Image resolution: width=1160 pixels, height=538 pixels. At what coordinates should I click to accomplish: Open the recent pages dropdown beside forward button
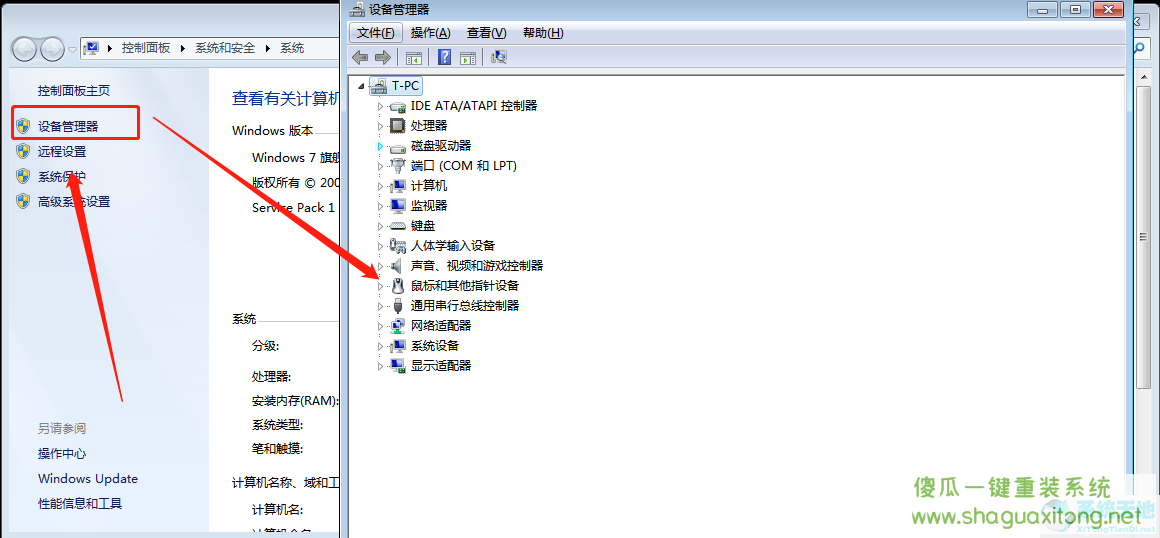point(72,50)
